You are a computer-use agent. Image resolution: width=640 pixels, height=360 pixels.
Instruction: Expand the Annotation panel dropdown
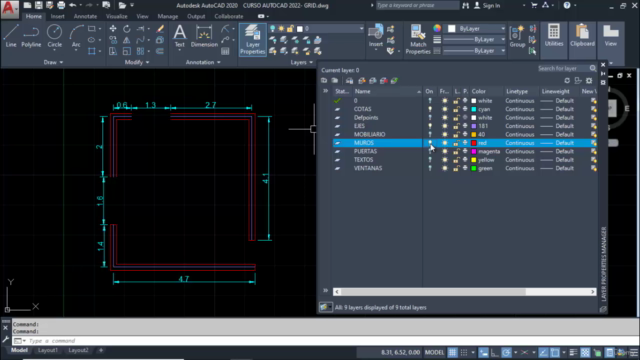tap(203, 62)
